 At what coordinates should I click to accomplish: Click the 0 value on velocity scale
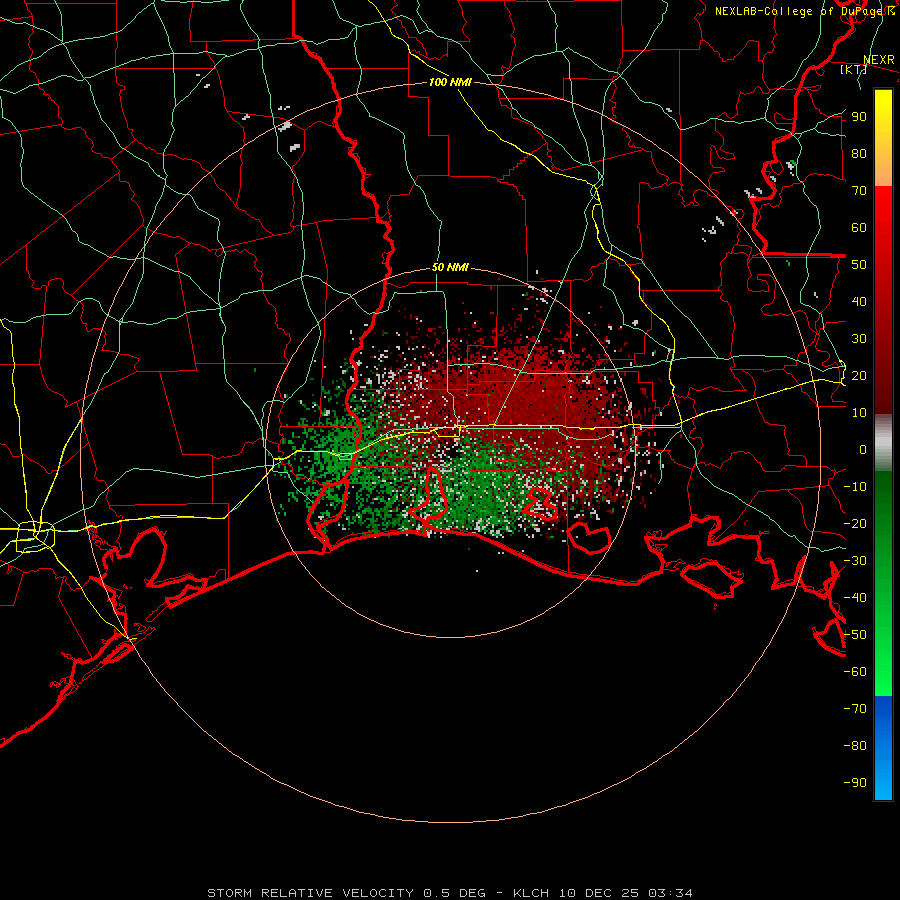[863, 449]
